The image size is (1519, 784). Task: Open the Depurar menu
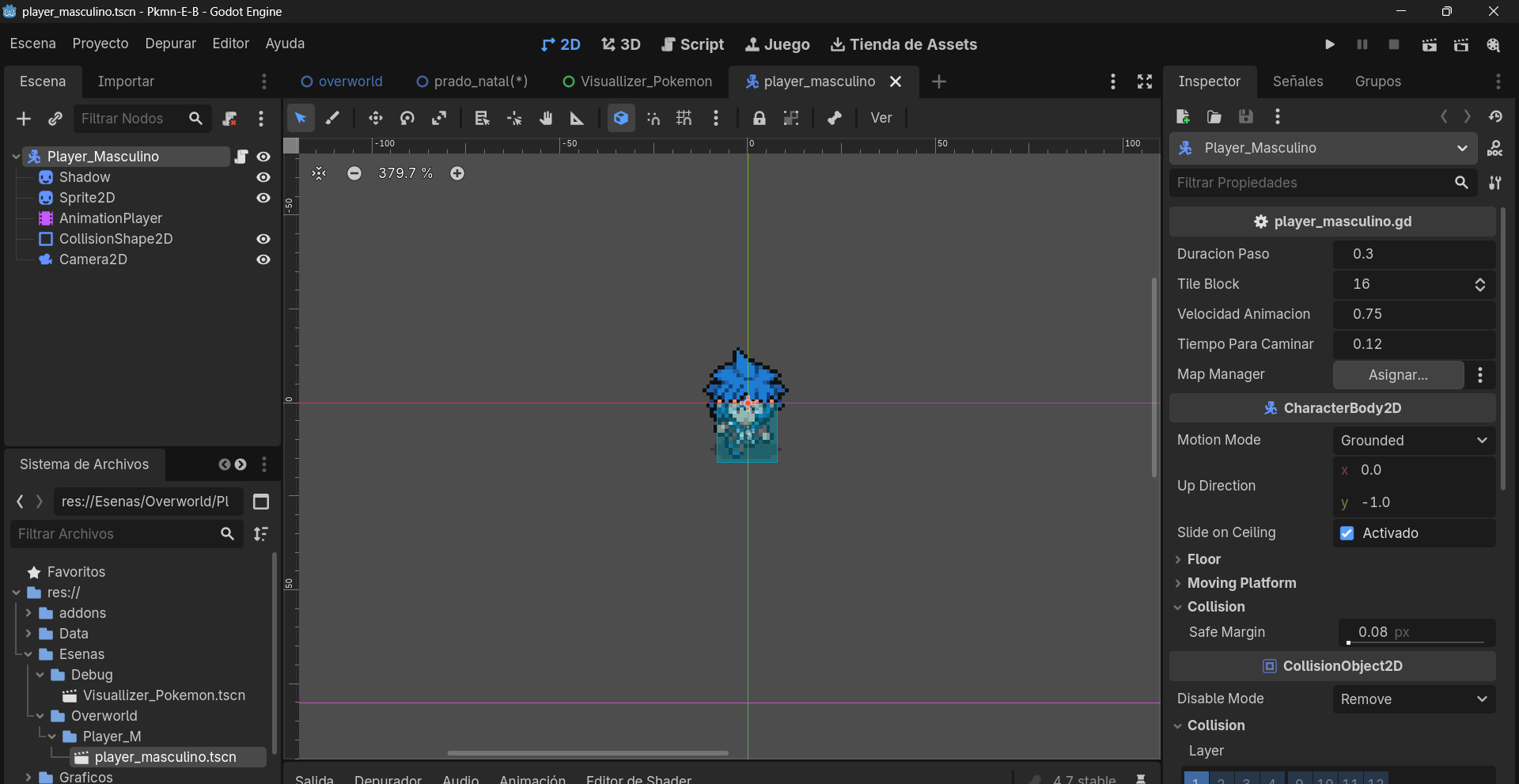coord(170,44)
